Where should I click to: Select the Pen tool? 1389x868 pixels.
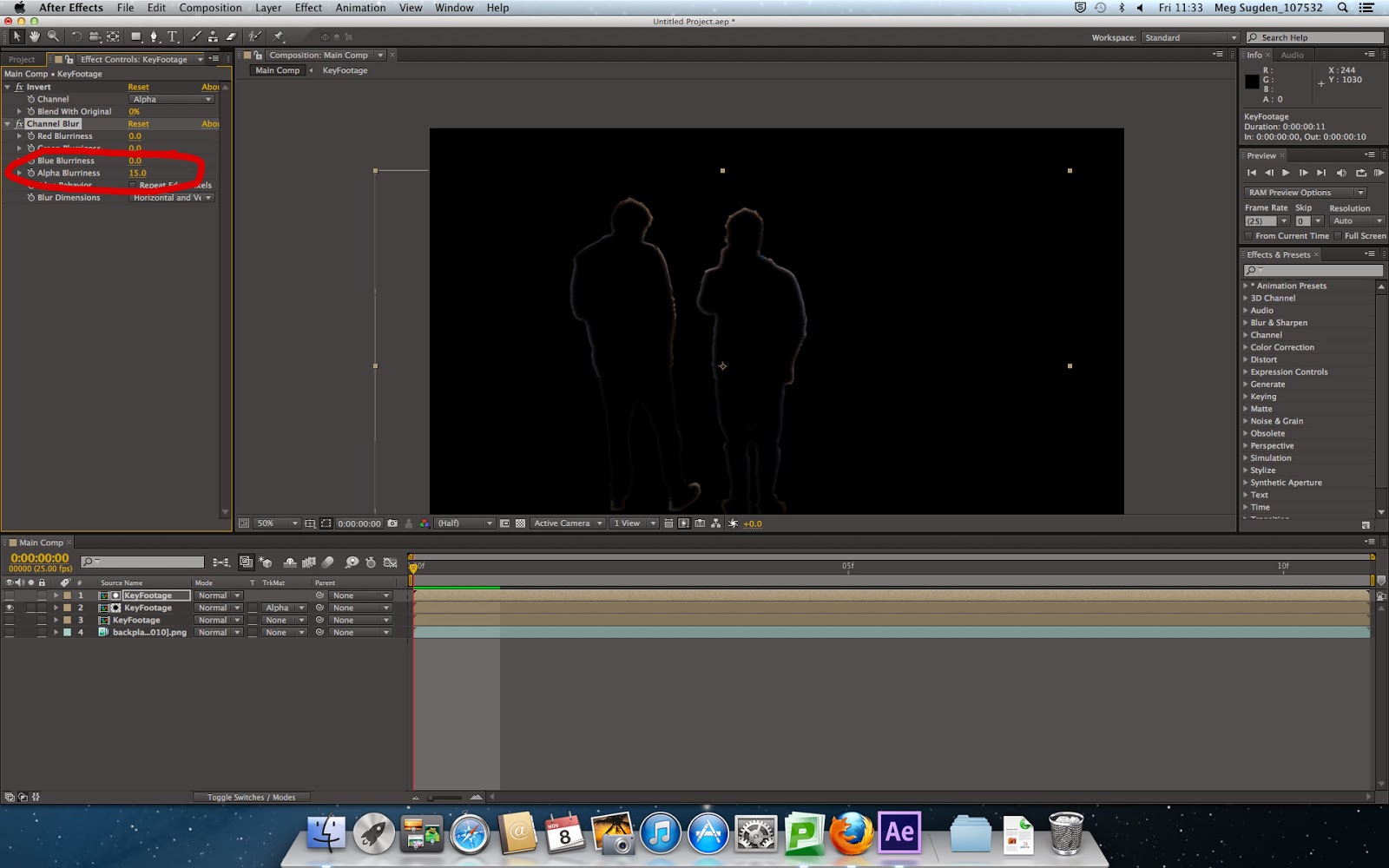pos(155,36)
